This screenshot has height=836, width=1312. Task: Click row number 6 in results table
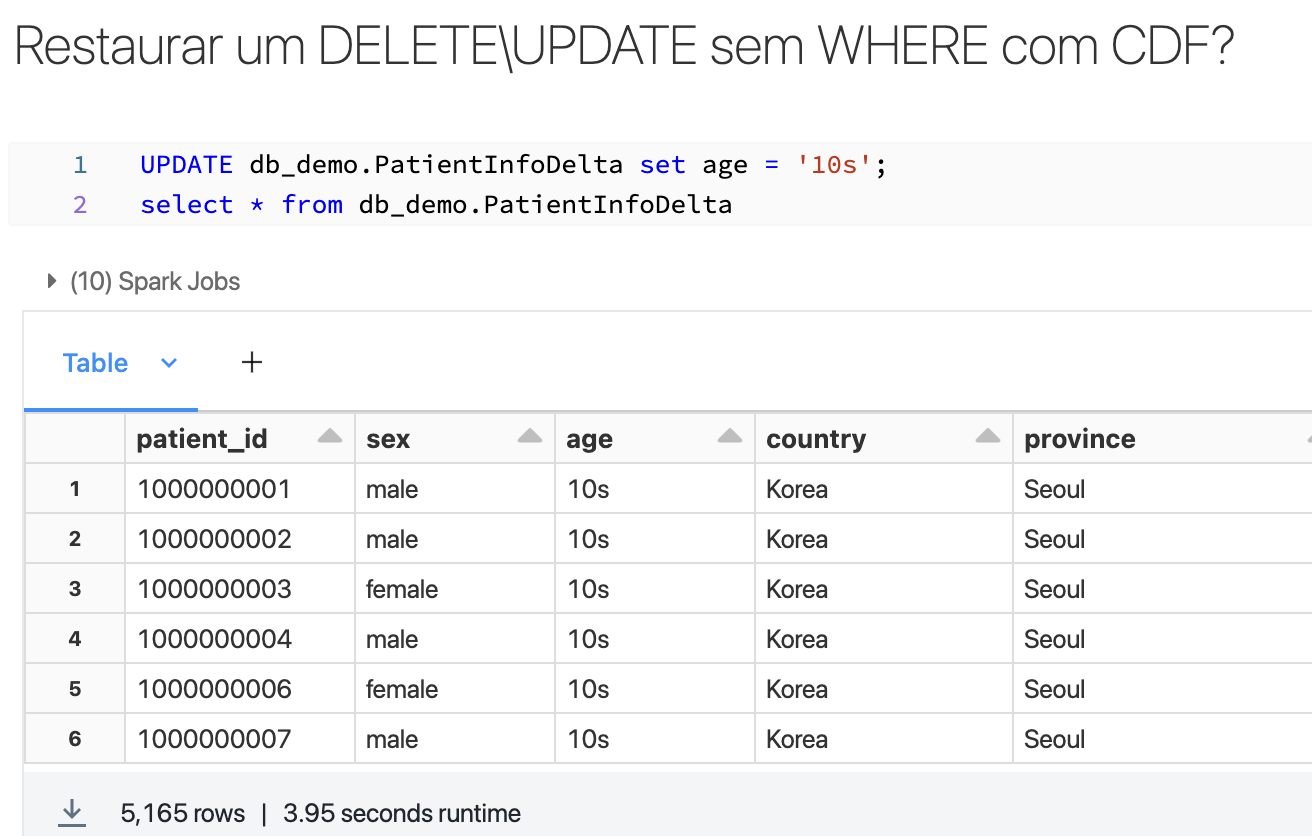pyautogui.click(x=75, y=739)
